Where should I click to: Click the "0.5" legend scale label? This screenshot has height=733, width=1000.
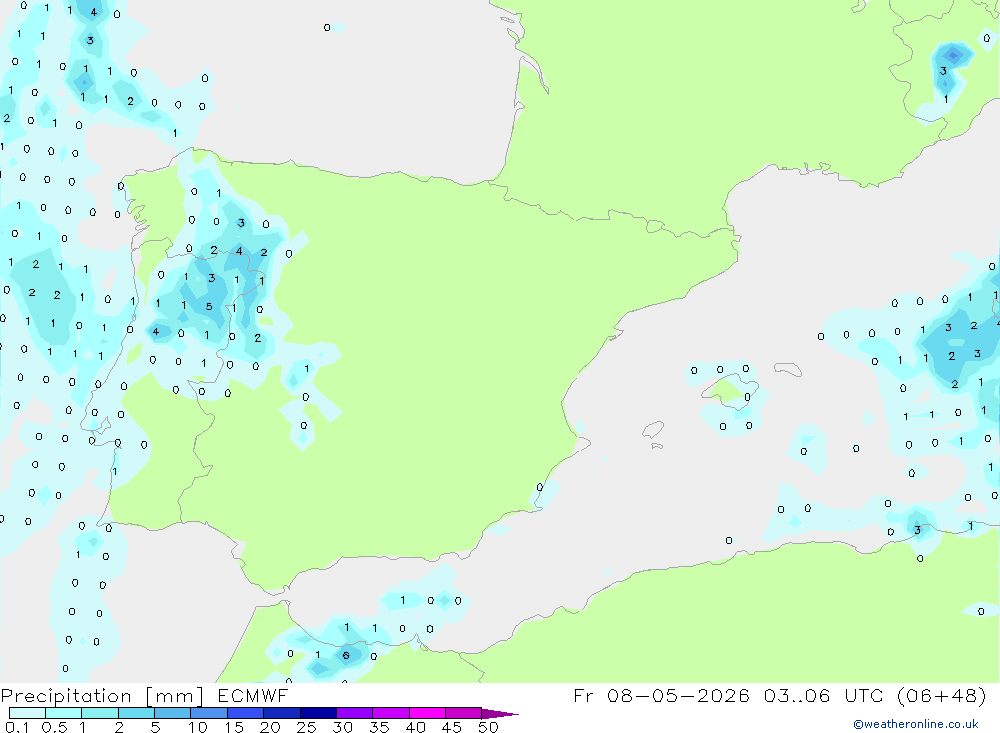(54, 727)
